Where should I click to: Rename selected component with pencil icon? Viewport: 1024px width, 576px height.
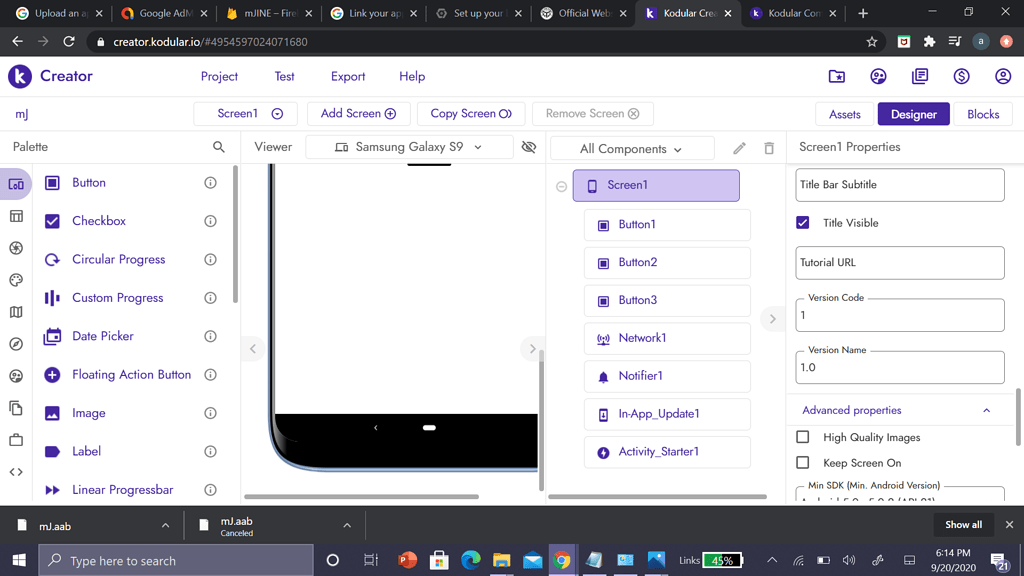tap(739, 149)
